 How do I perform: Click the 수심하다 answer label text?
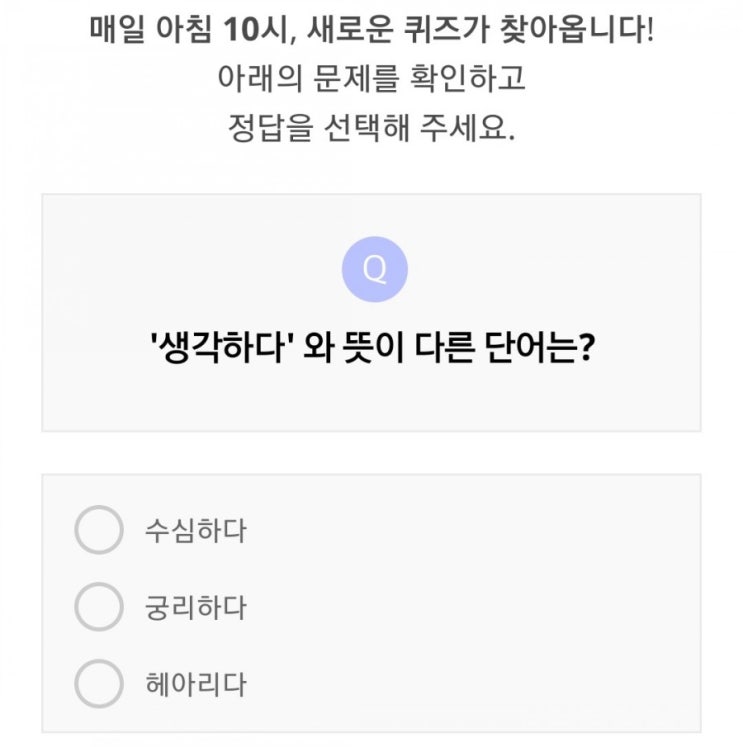coord(195,530)
